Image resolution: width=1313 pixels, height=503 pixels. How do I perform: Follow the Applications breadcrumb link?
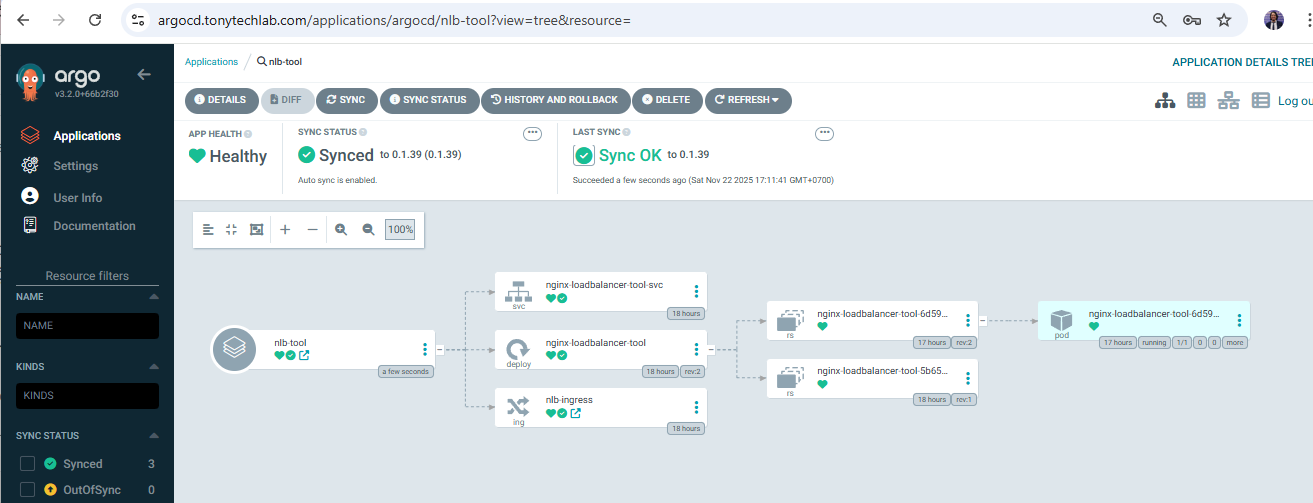tap(211, 62)
